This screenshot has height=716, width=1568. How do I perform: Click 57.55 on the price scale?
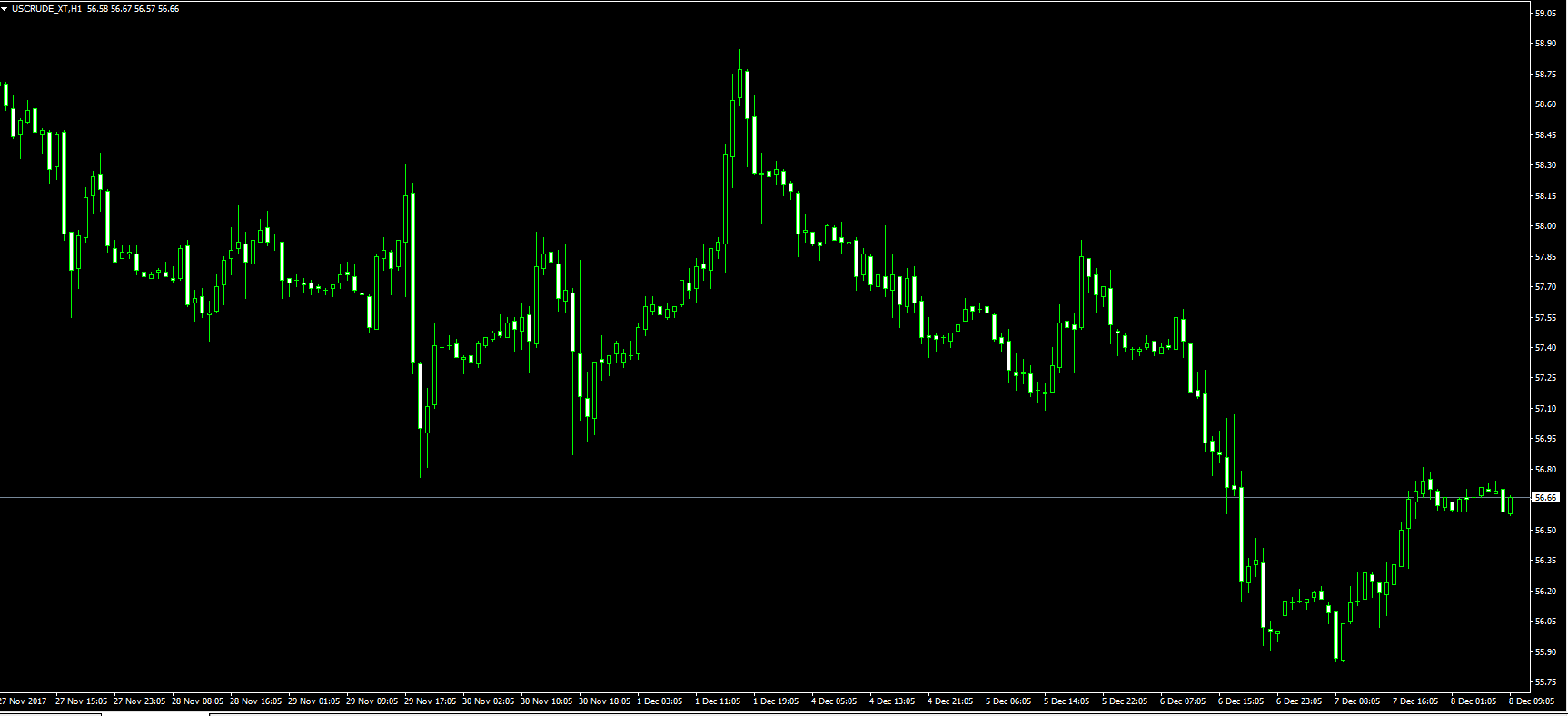click(1545, 318)
